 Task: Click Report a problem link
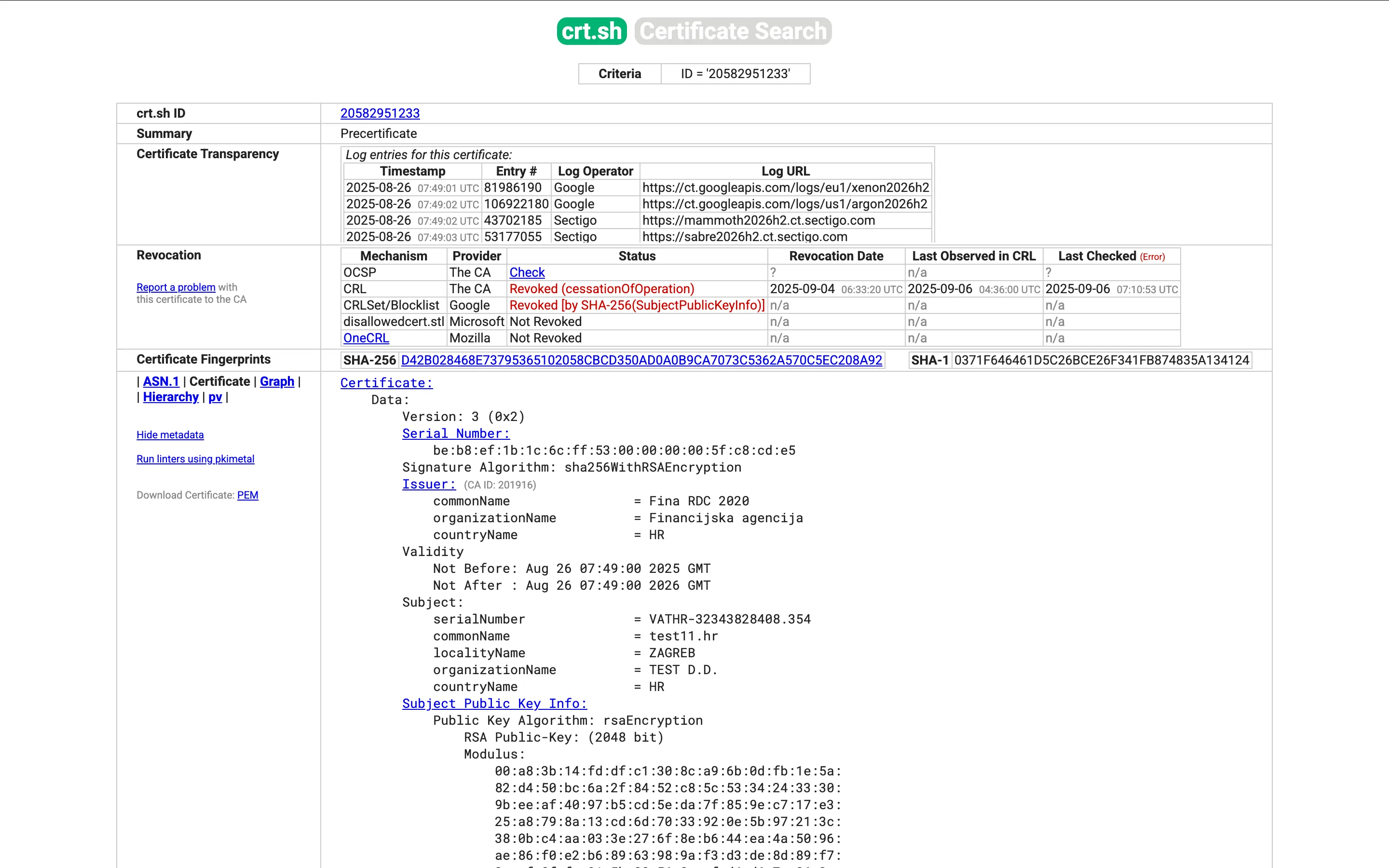pyautogui.click(x=176, y=287)
